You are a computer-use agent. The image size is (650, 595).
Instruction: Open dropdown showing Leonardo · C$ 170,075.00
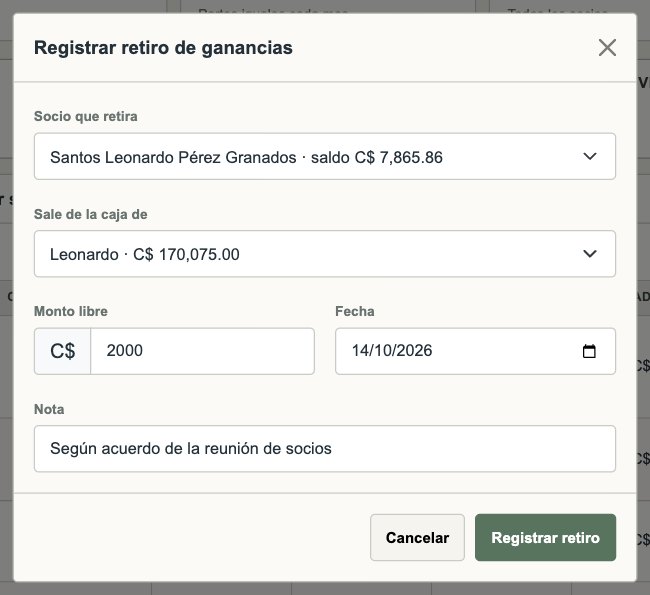[x=325, y=254]
